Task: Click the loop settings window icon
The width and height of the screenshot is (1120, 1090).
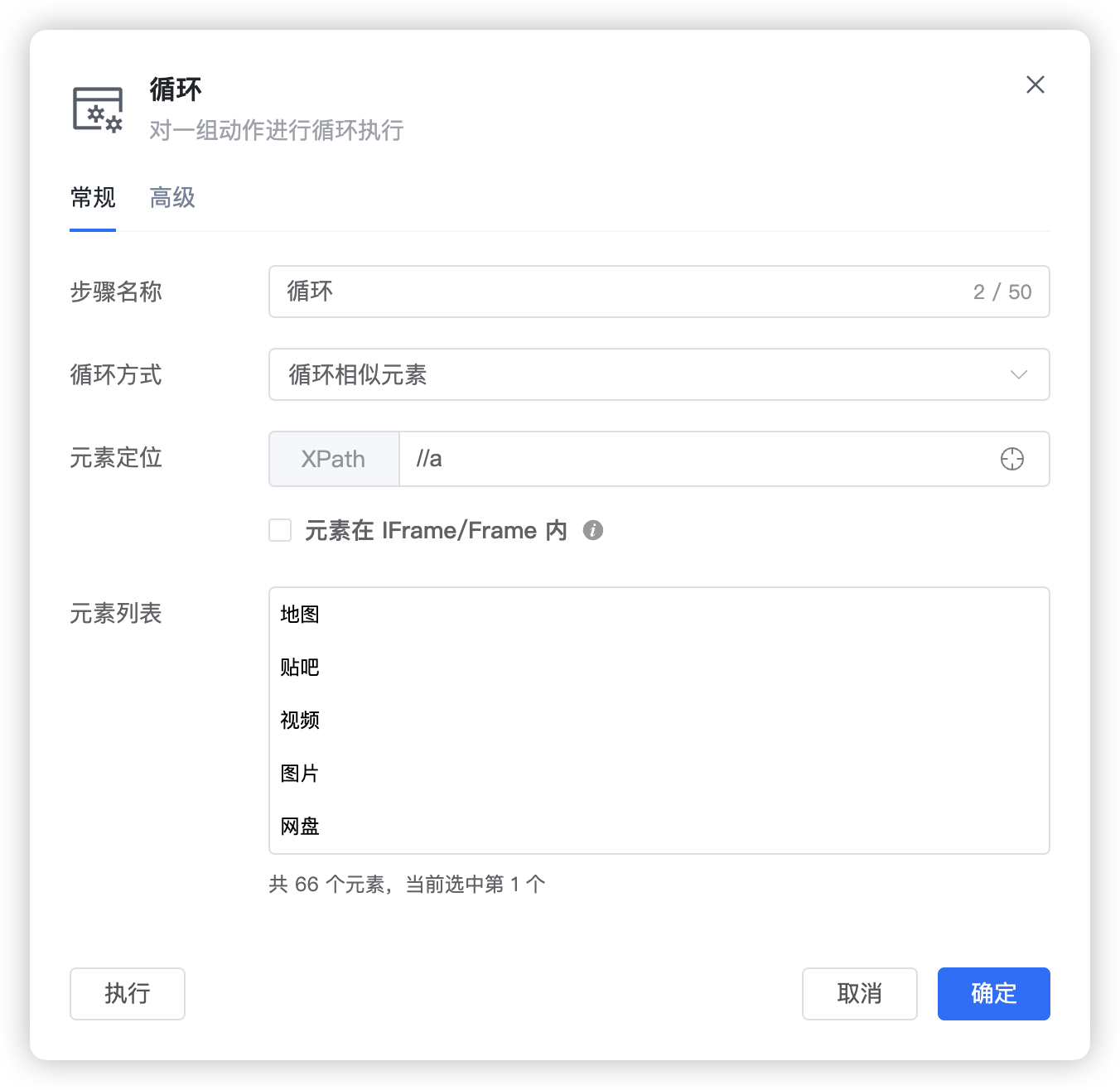Action: (98, 109)
